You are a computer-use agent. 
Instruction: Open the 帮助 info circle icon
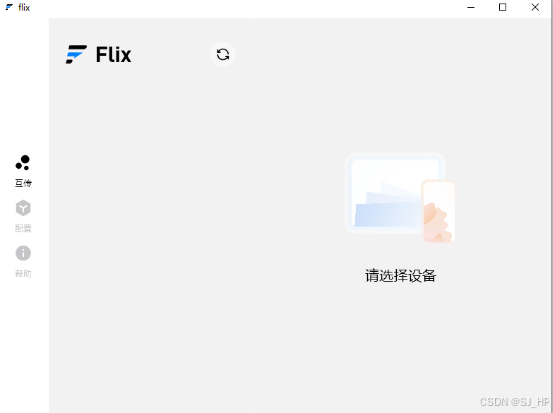(x=23, y=253)
